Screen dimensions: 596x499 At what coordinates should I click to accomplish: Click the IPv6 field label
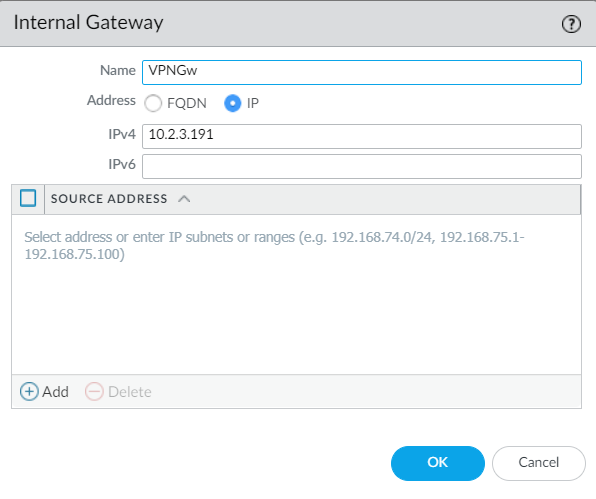point(122,165)
